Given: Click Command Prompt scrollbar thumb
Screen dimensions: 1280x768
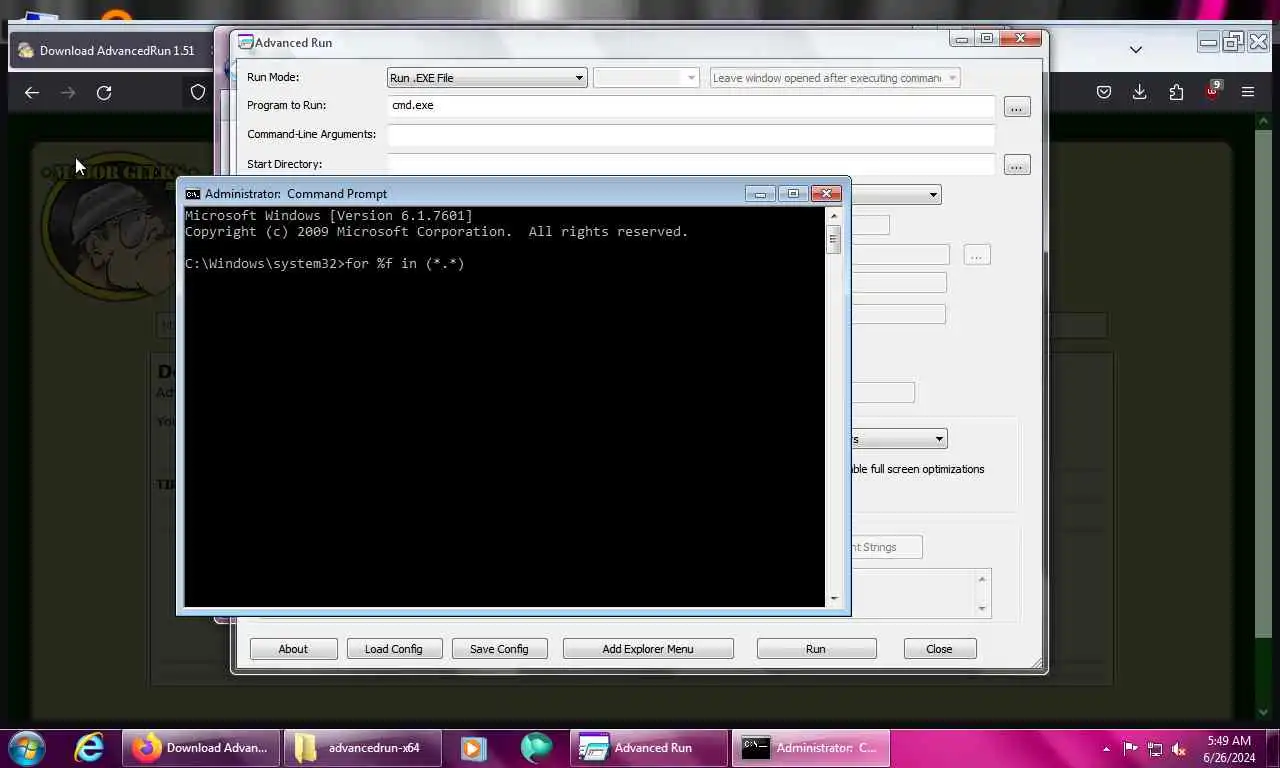Looking at the screenshot, I should [x=833, y=240].
